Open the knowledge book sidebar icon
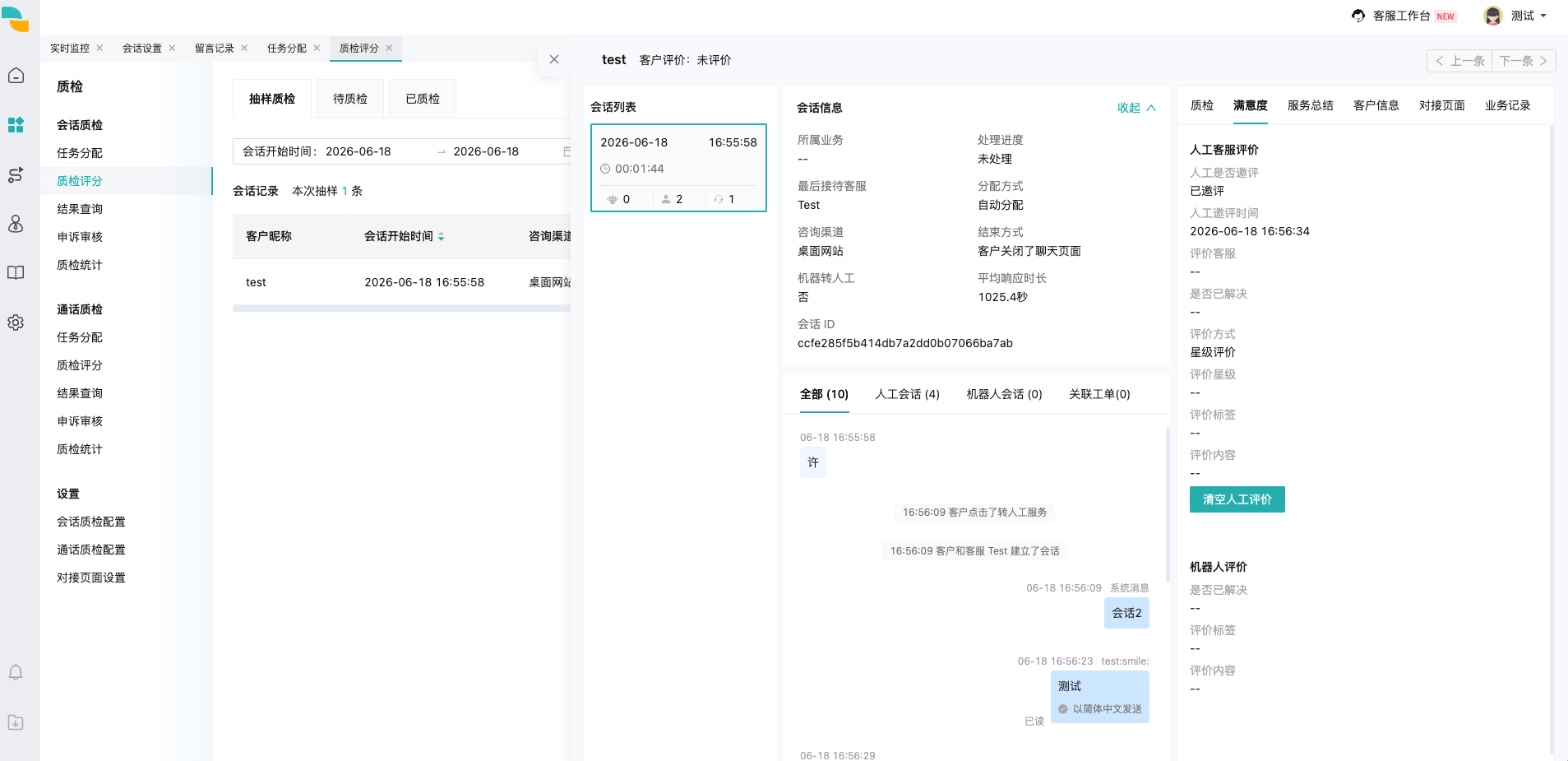Image resolution: width=1568 pixels, height=761 pixels. [16, 273]
